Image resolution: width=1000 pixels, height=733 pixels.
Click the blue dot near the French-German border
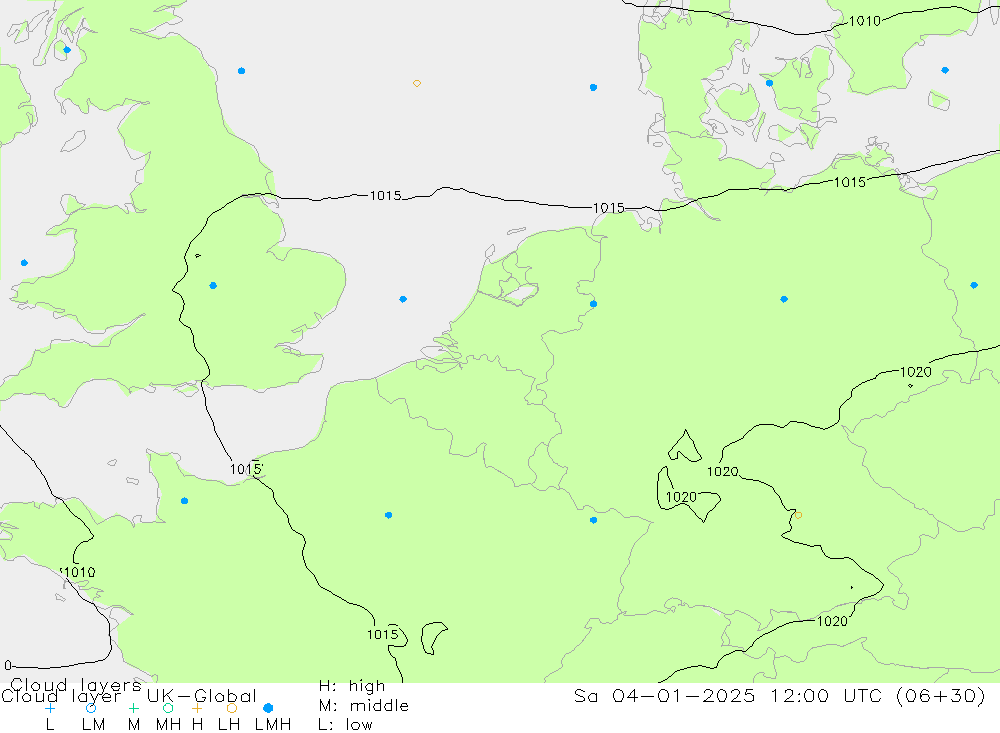(x=593, y=521)
